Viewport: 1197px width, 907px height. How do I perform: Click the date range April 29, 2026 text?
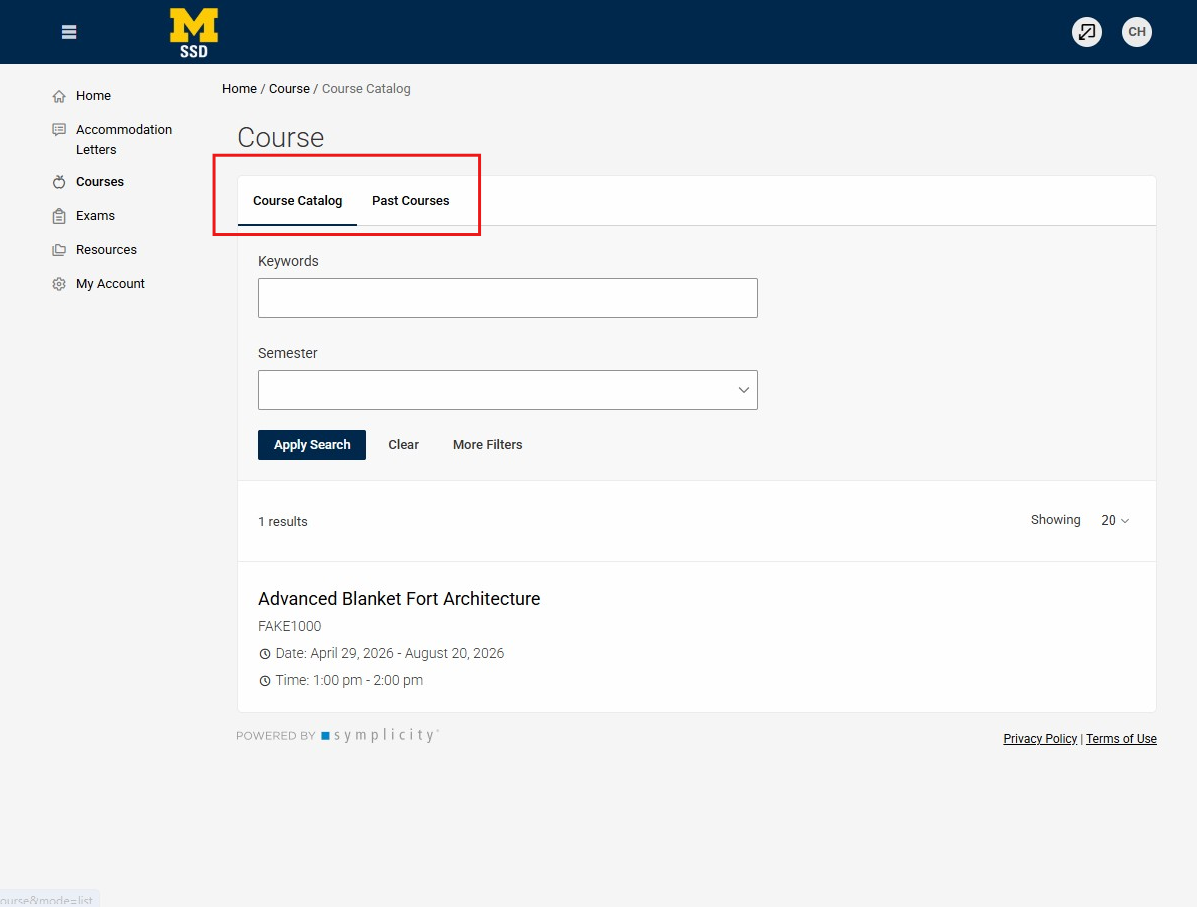(389, 654)
